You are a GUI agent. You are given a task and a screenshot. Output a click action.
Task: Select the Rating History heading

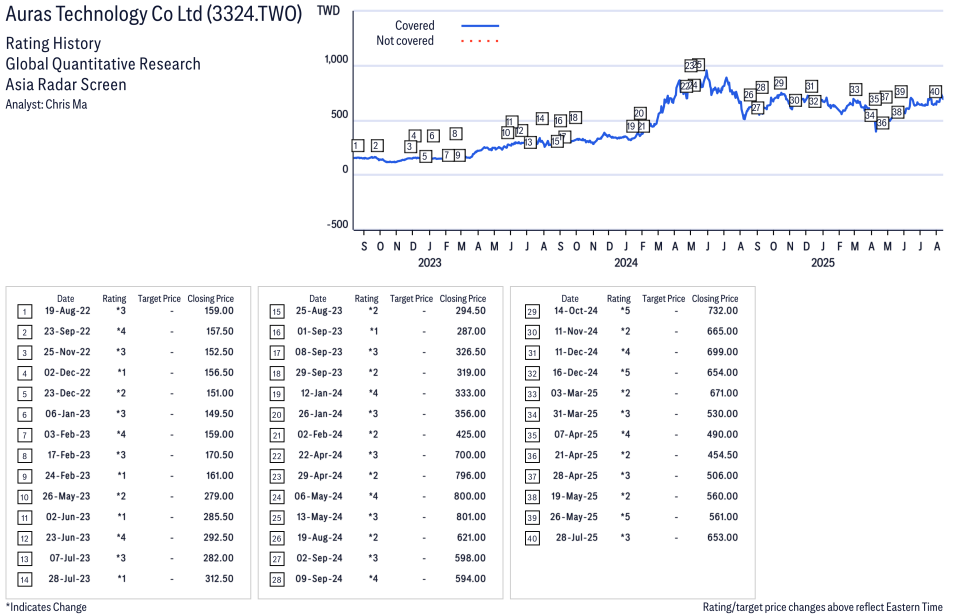54,44
